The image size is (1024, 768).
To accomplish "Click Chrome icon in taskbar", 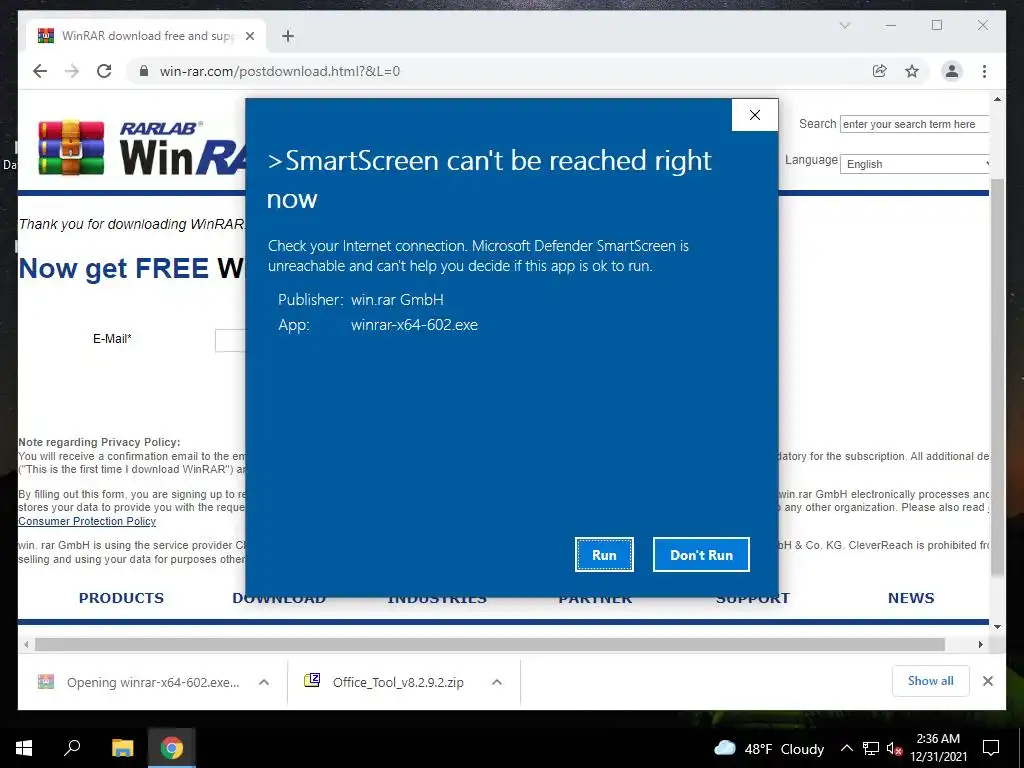I will (x=172, y=748).
